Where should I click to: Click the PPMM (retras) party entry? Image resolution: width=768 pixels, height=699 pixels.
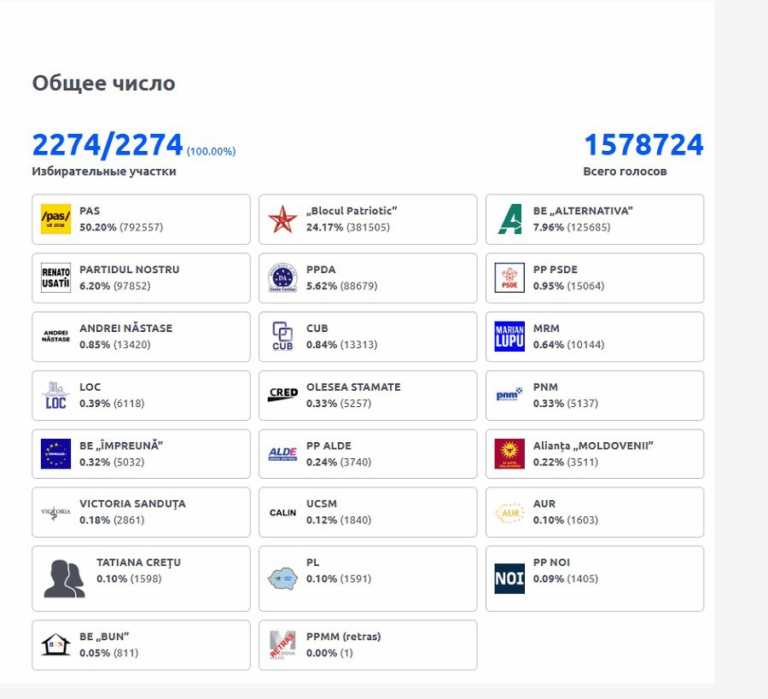(x=368, y=645)
